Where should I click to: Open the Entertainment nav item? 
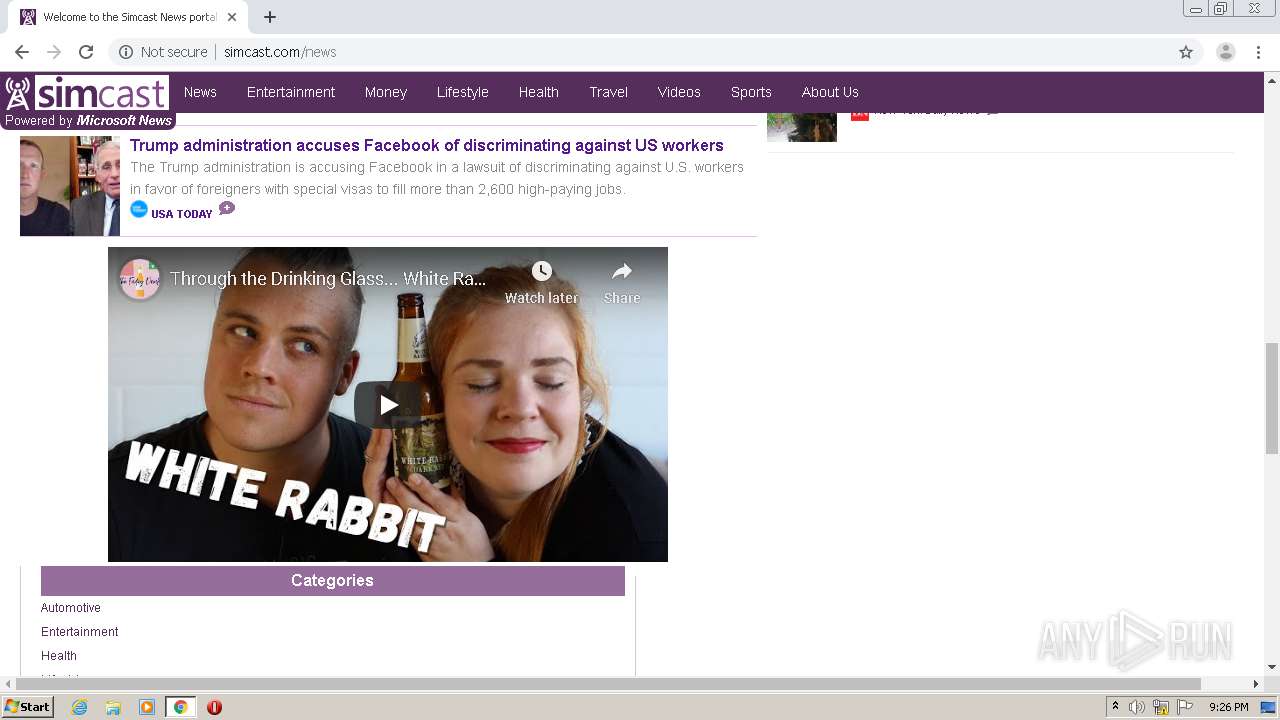tap(291, 92)
